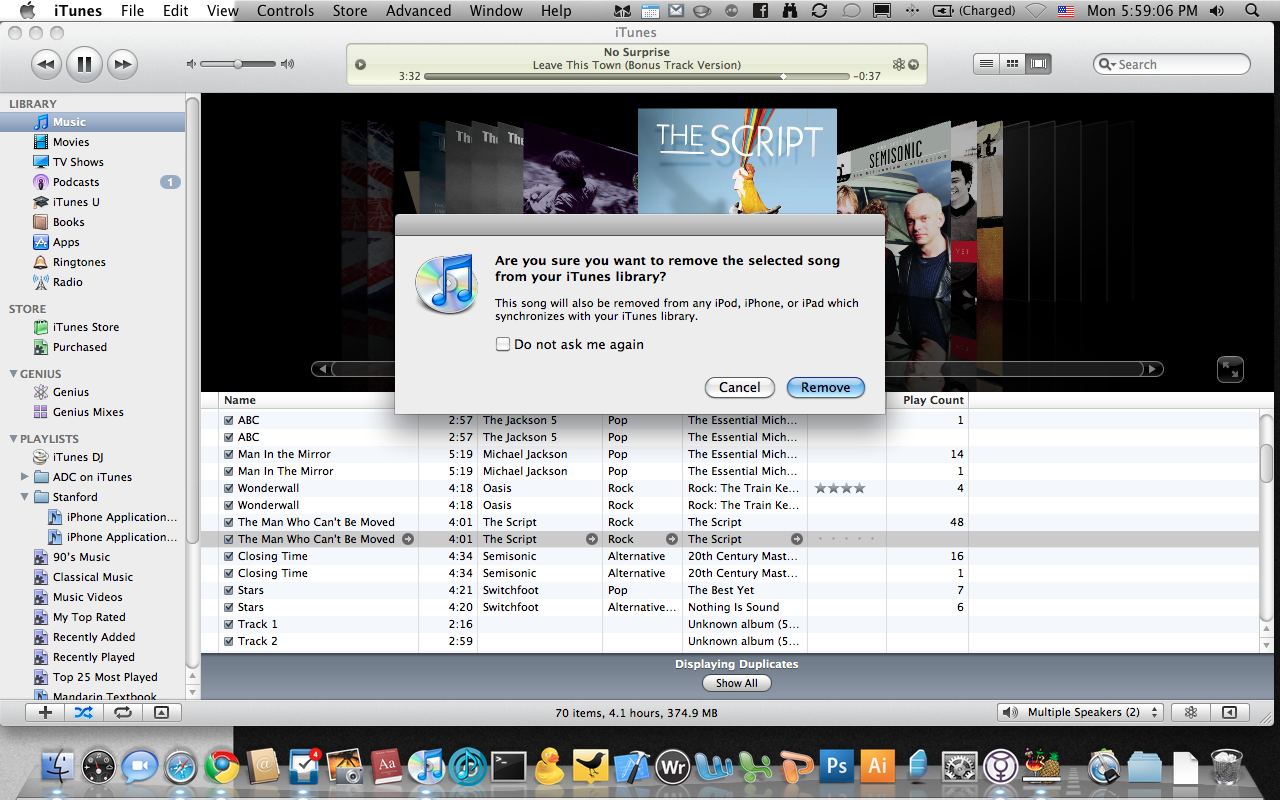The width and height of the screenshot is (1280, 800).
Task: Open the View menu
Action: click(223, 11)
